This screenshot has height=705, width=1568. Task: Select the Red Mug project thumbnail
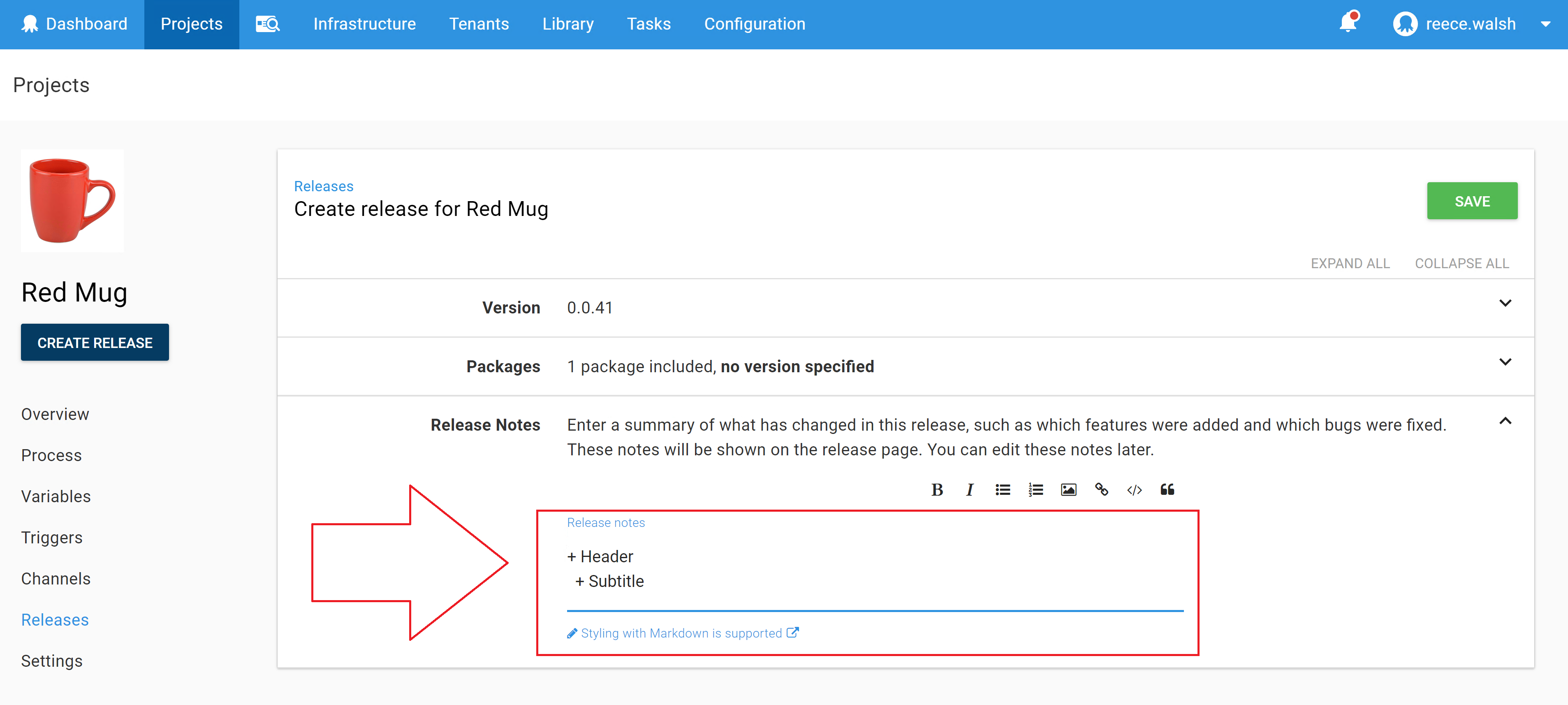72,201
